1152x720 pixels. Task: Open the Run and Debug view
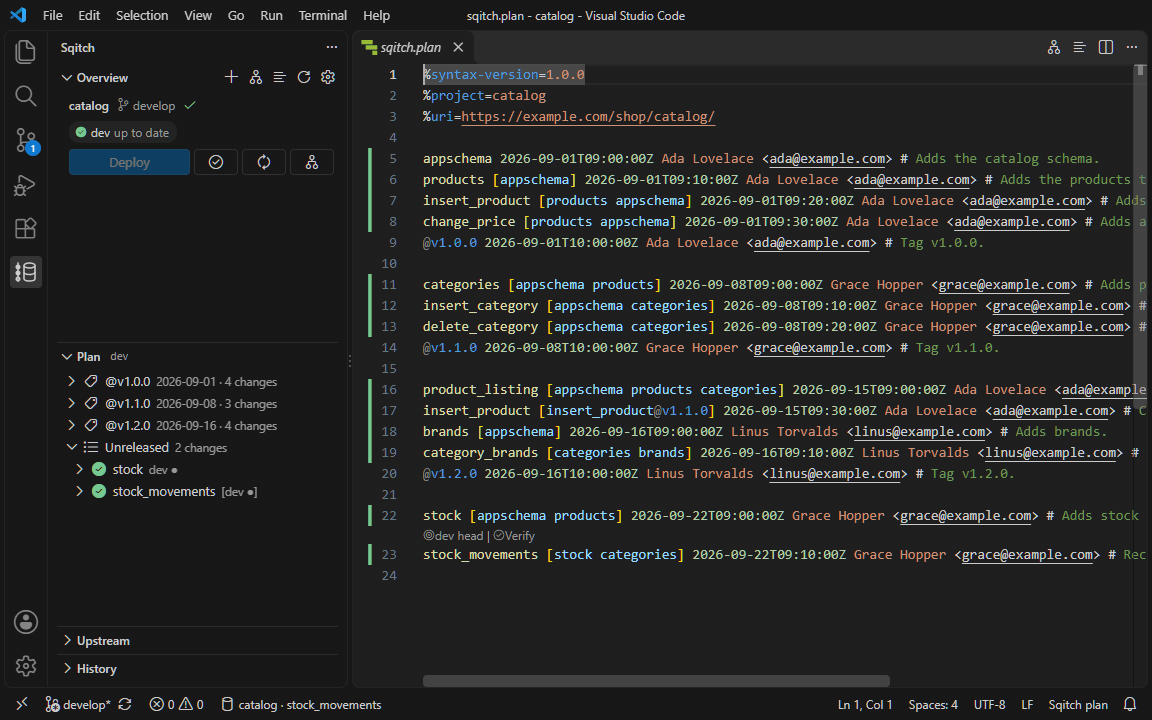[26, 184]
